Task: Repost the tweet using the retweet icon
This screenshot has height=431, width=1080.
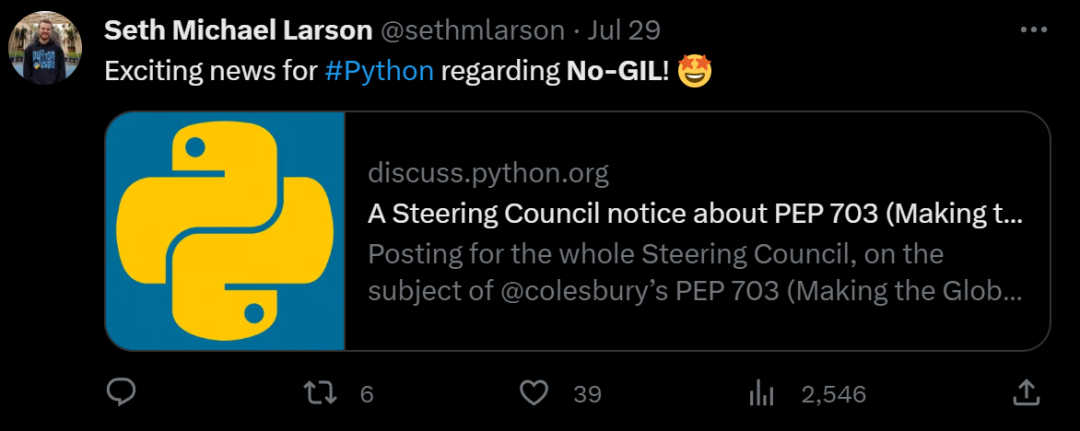Action: point(320,393)
